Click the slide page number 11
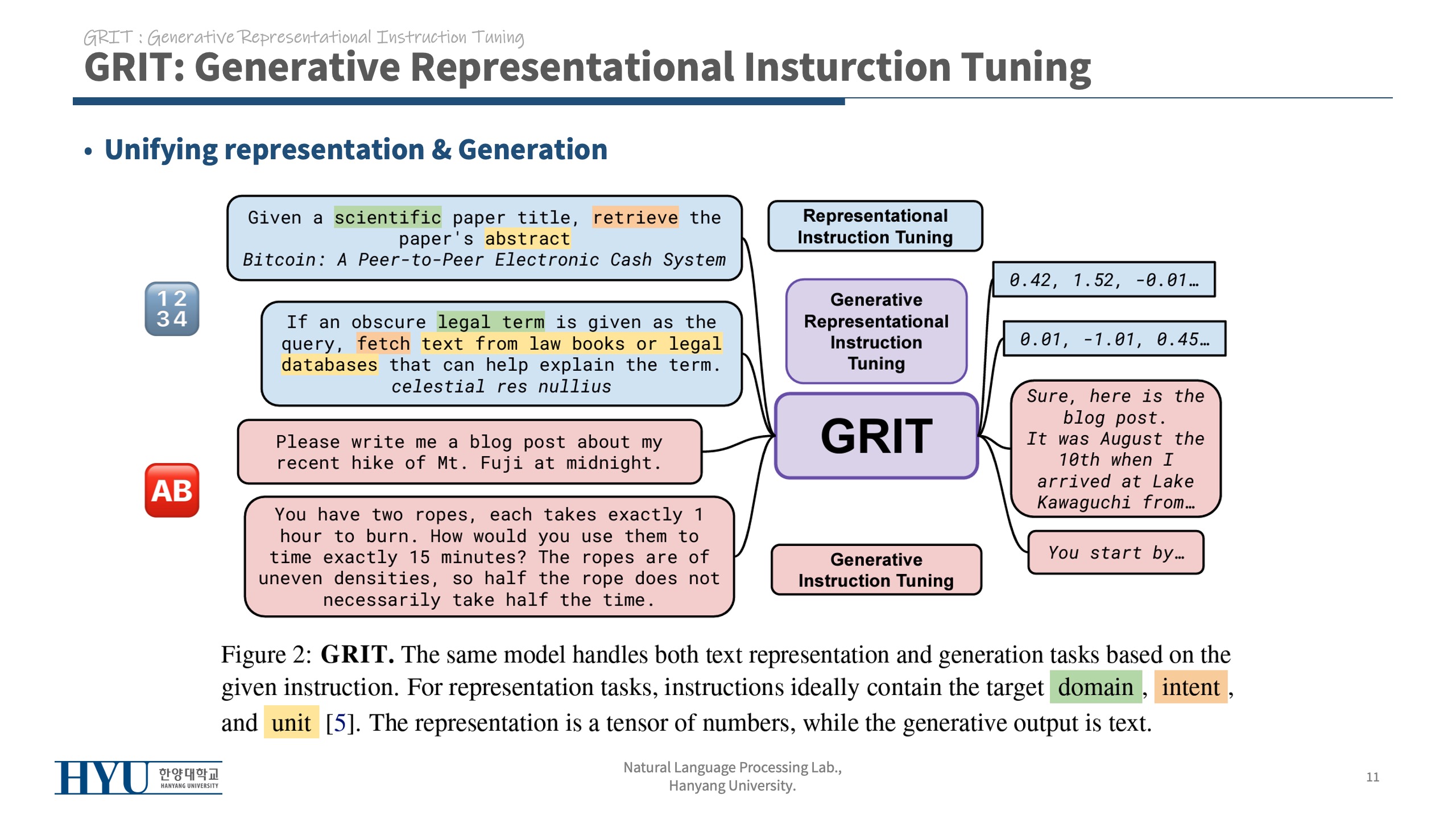Viewport: 1456px width, 819px height. coord(1372,777)
